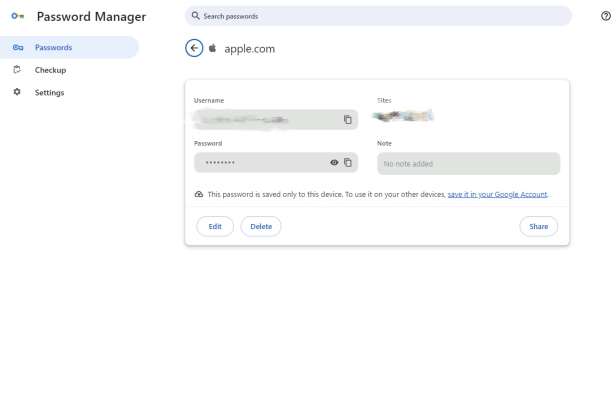Show the password using the eye icon

coord(333,163)
